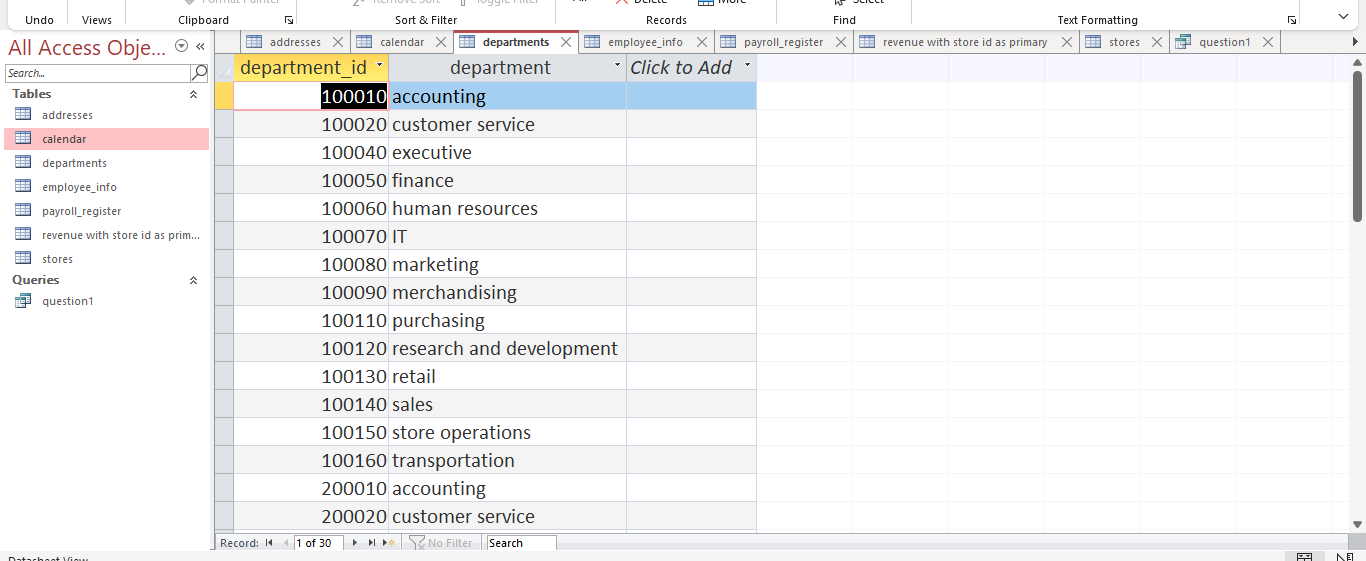The image size is (1366, 561).
Task: Switch to the calendar tab
Action: [402, 42]
